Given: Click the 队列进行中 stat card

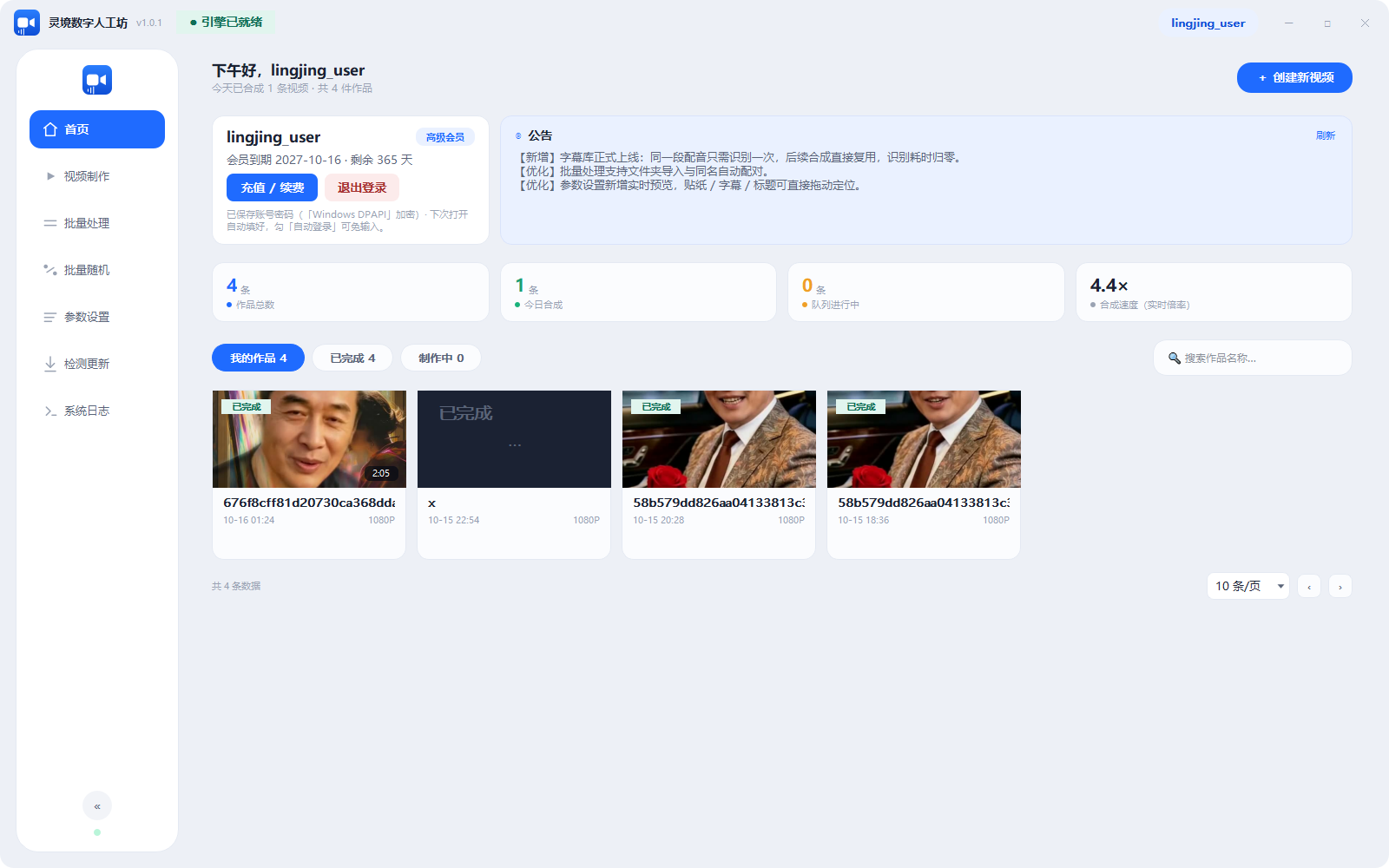Looking at the screenshot, I should (926, 293).
